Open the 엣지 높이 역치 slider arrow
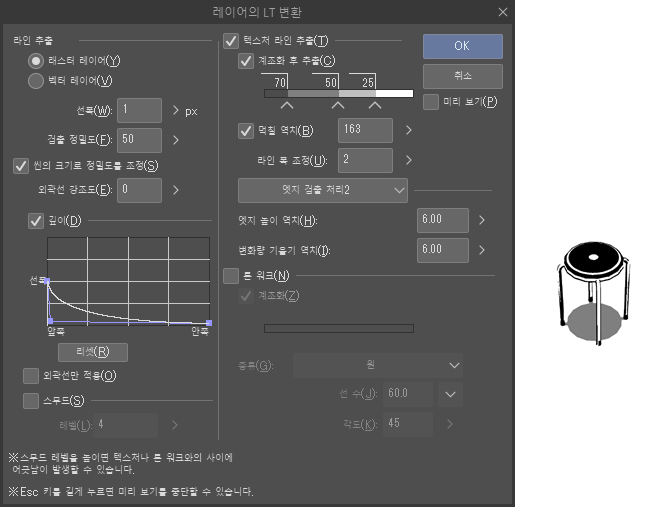The image size is (666, 507). pyautogui.click(x=482, y=221)
